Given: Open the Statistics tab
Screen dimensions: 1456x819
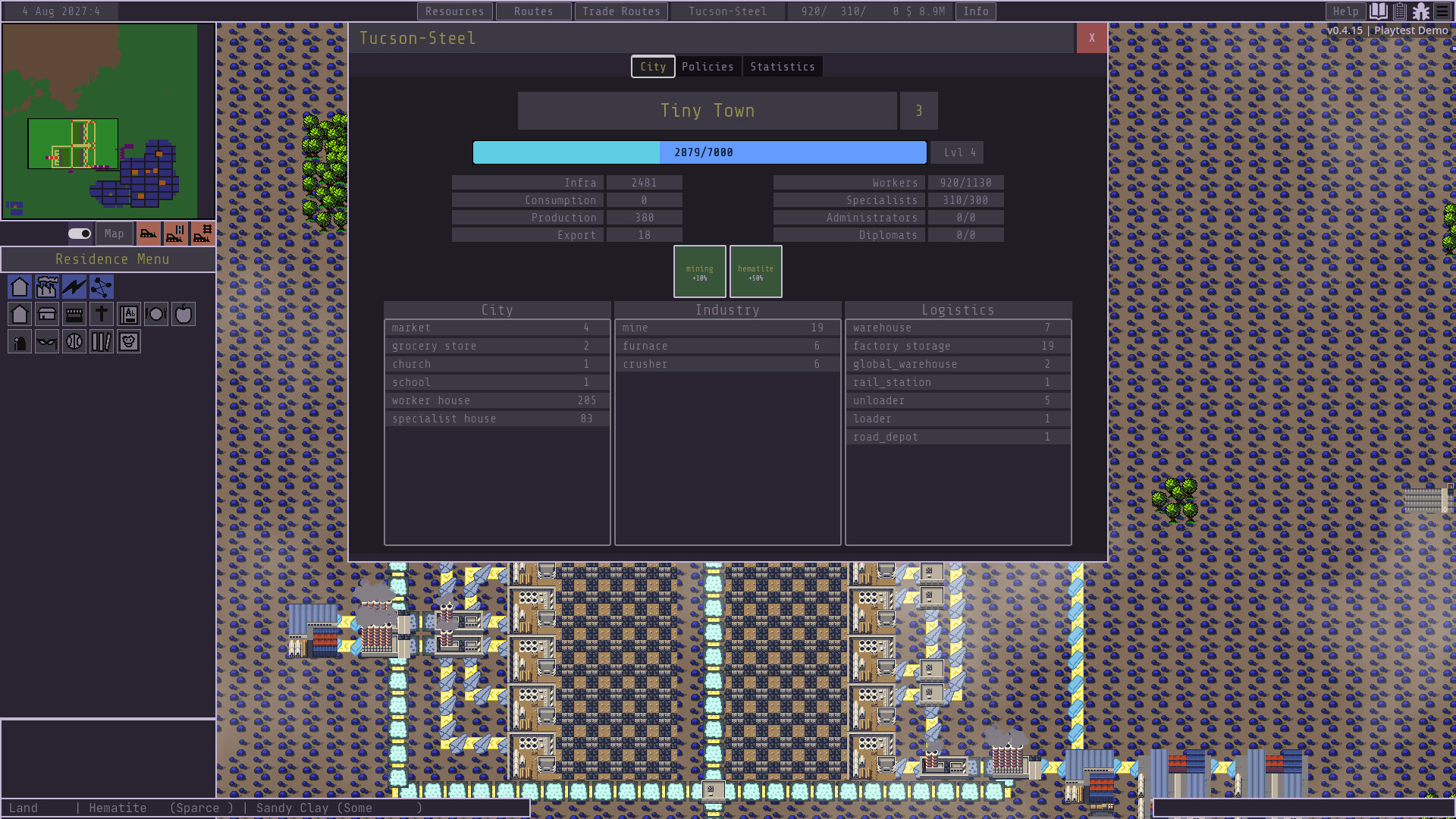Looking at the screenshot, I should [x=782, y=67].
